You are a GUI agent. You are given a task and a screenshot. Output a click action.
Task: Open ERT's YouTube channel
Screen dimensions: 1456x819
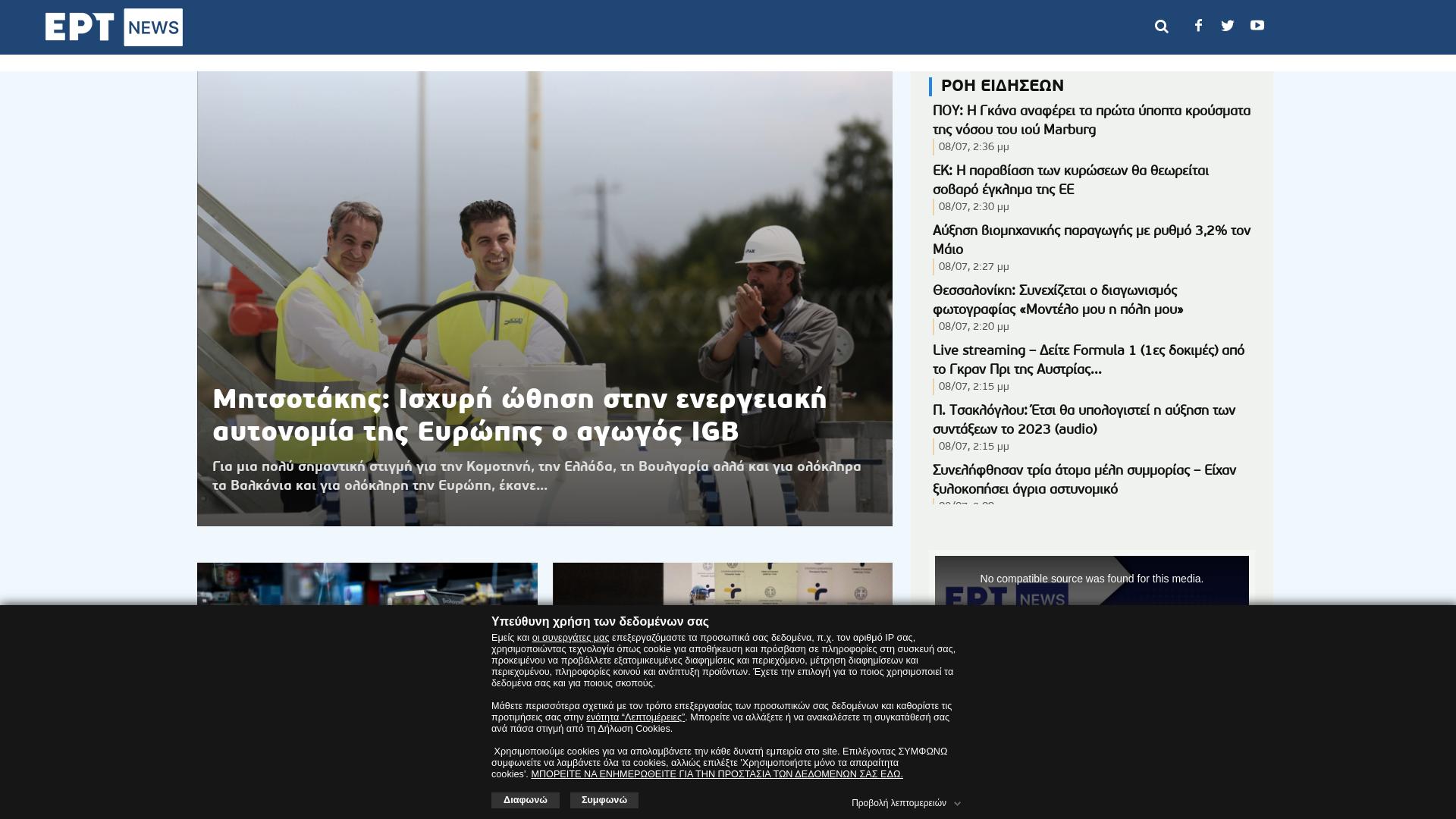coord(1257,25)
